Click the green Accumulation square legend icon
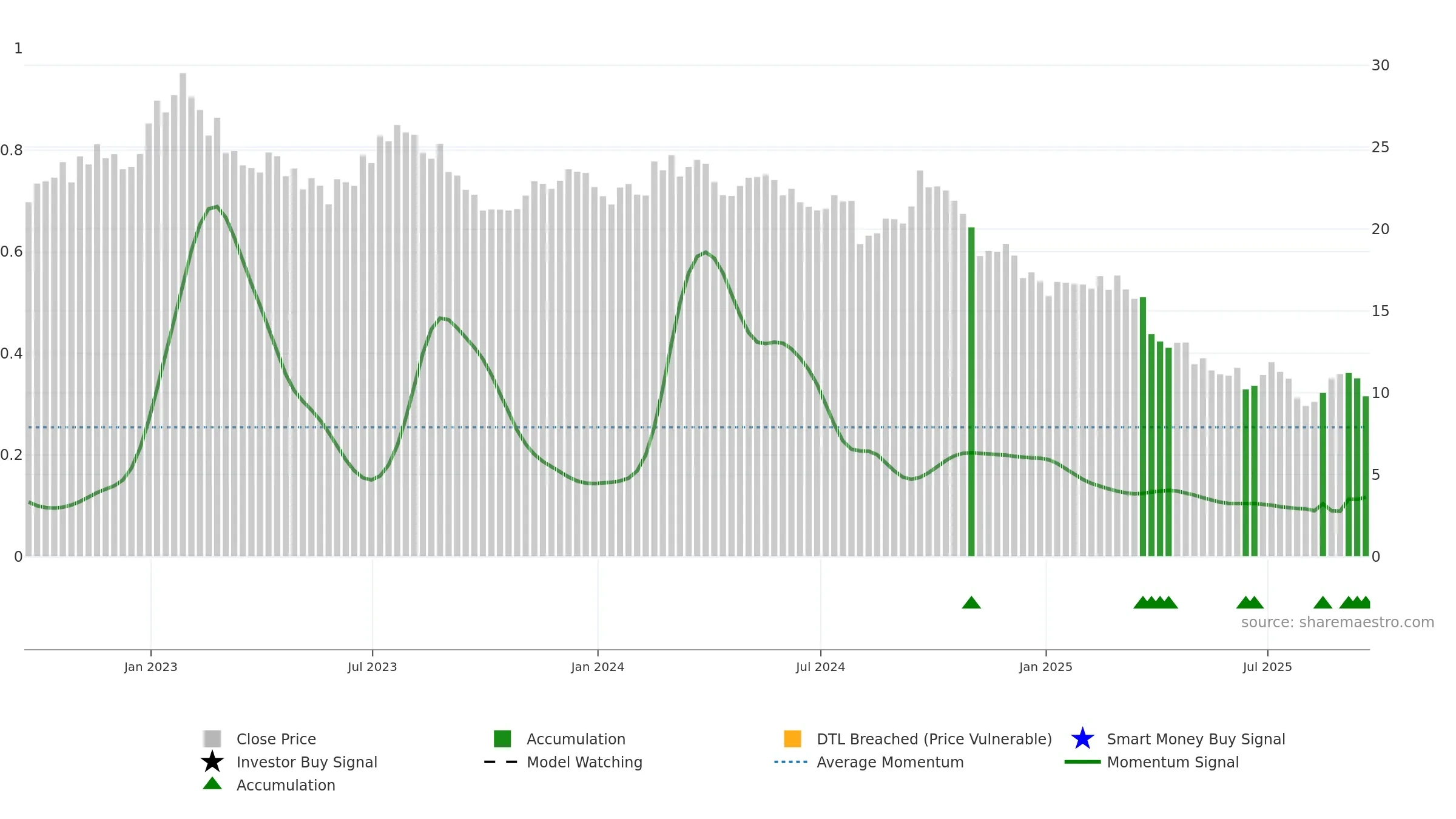This screenshot has height=819, width=1456. click(x=502, y=738)
